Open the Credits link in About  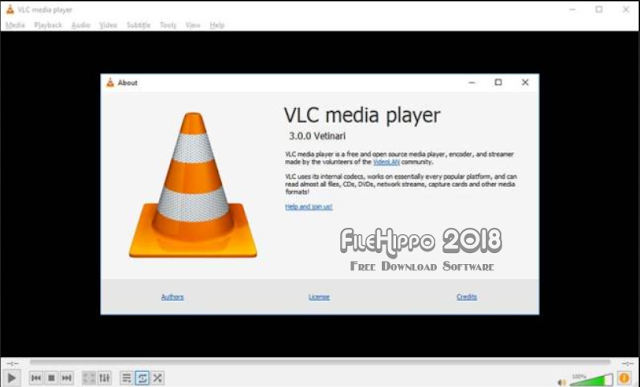467,297
